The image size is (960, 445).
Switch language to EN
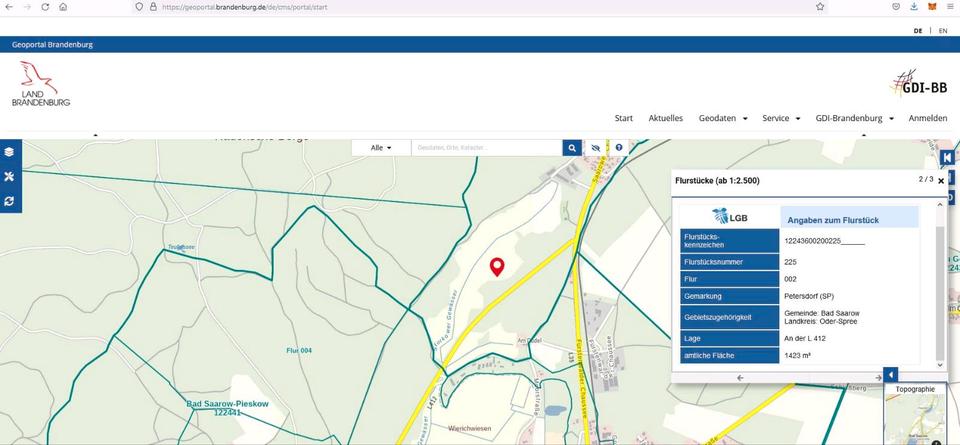pos(942,31)
